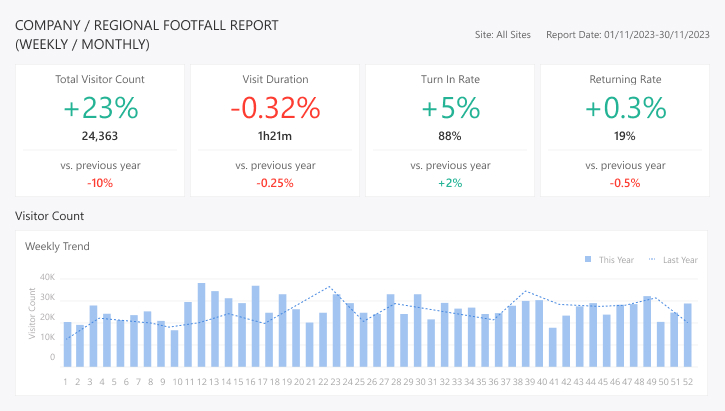Click the Visitor Count vertical axis title
The width and height of the screenshot is (725, 411).
pos(32,313)
